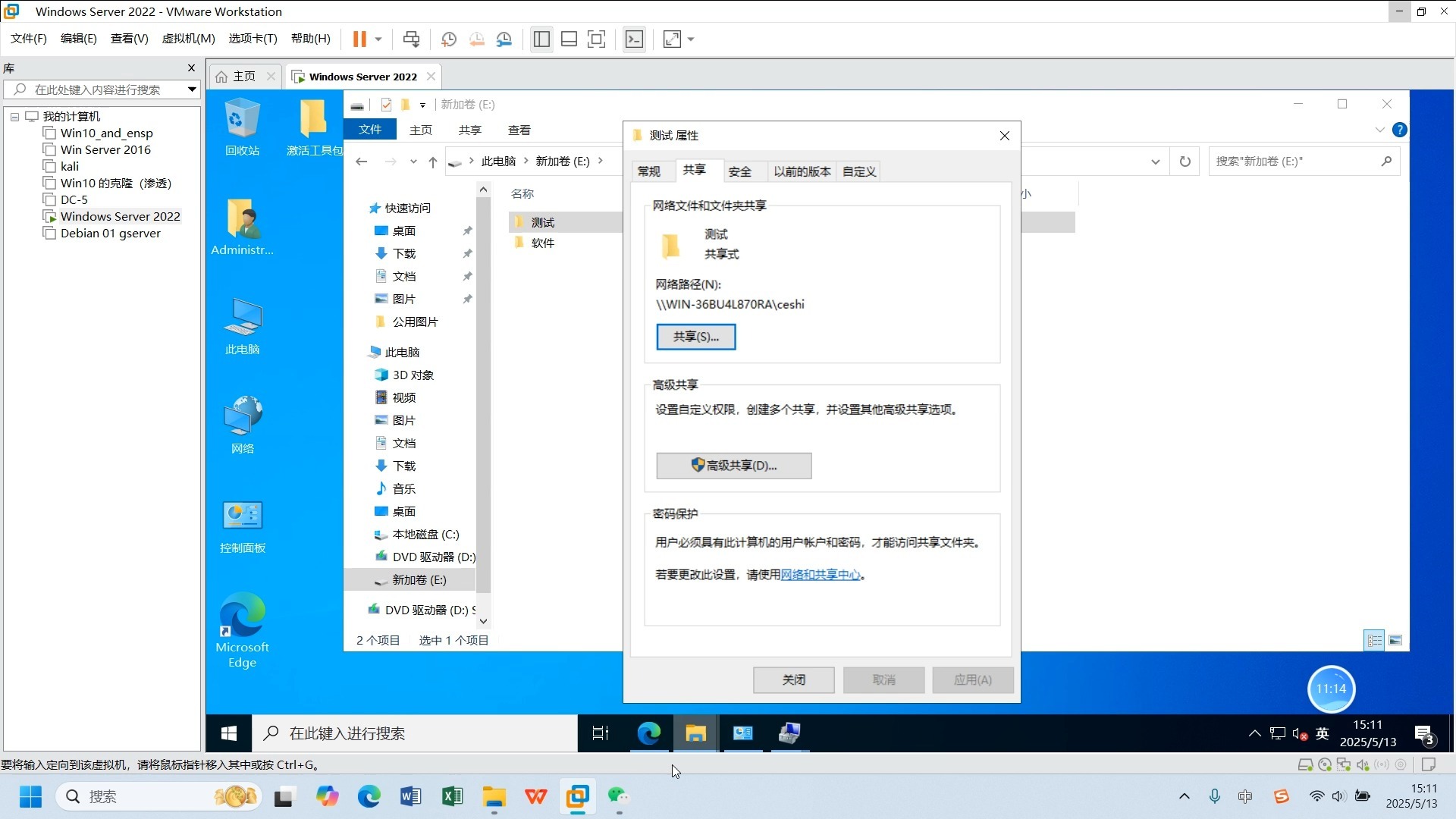
Task: Switch to the 以前的版本 tab
Action: pos(802,171)
